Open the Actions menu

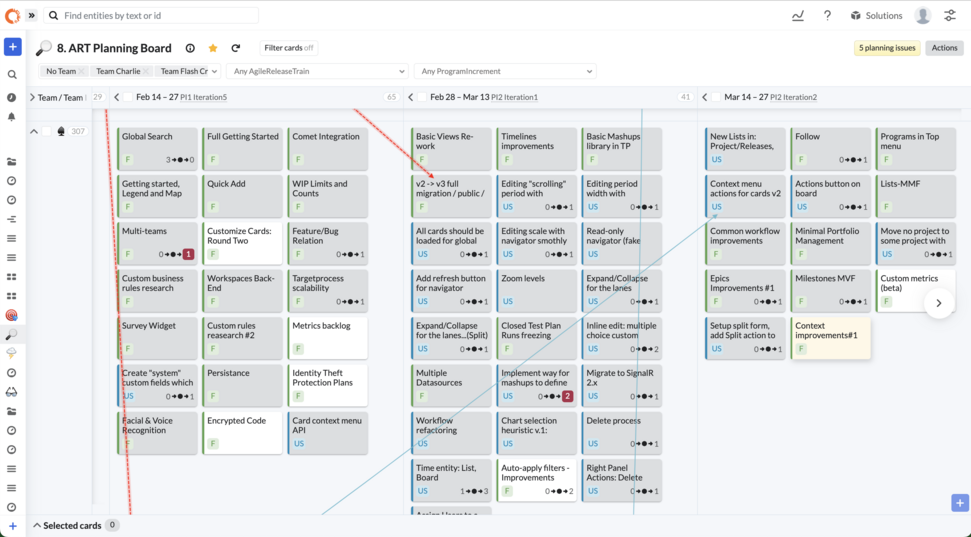coord(944,48)
